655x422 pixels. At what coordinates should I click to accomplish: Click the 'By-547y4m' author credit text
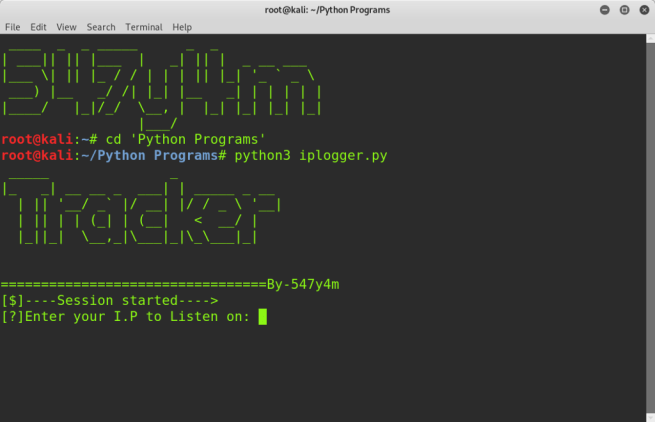pyautogui.click(x=303, y=285)
